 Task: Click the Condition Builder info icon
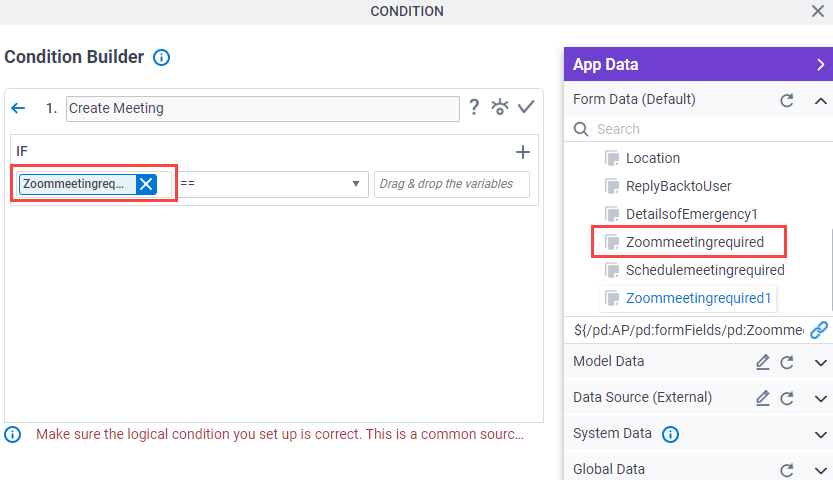coord(162,57)
